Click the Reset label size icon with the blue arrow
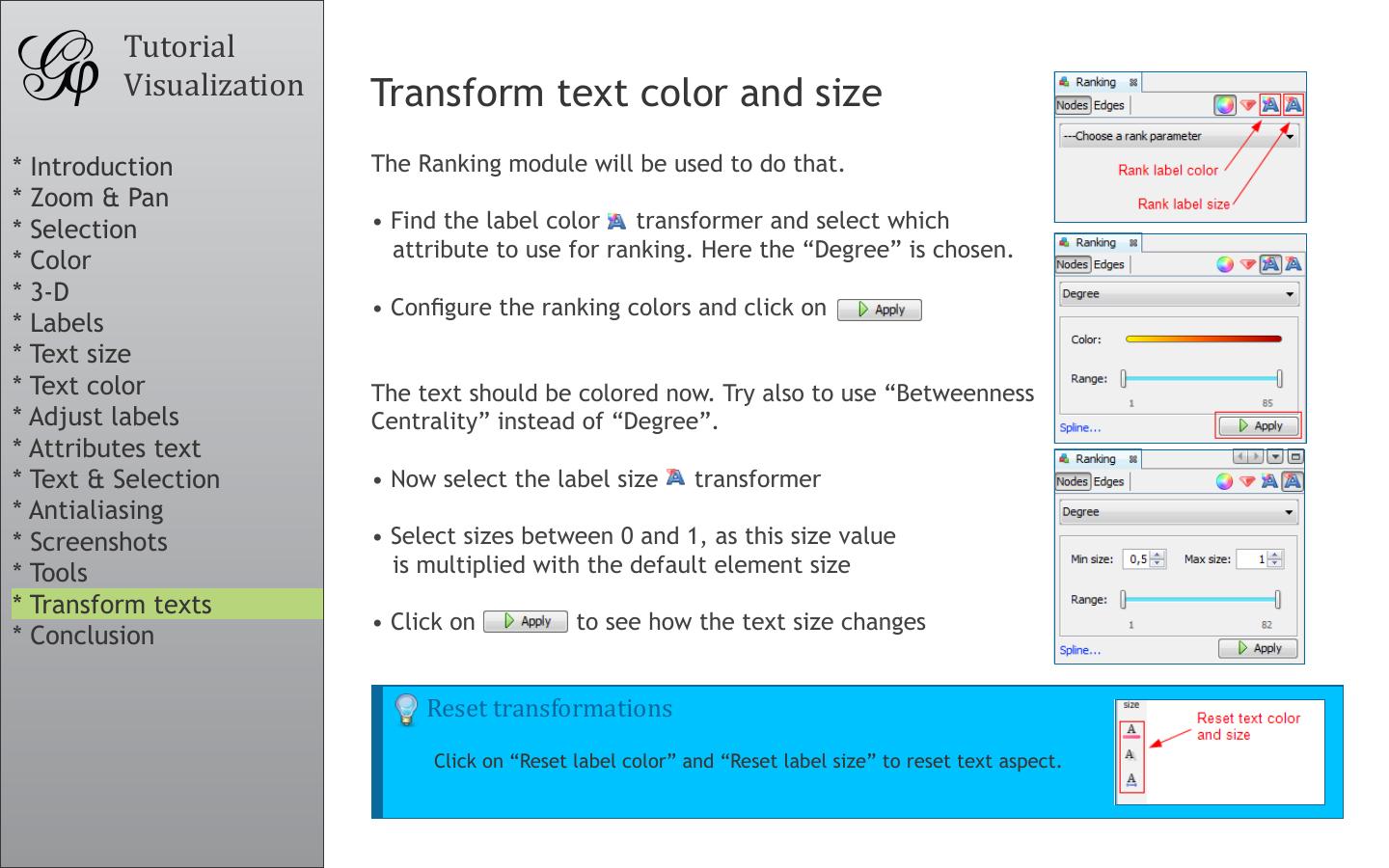The image size is (1389, 868). click(x=1131, y=780)
